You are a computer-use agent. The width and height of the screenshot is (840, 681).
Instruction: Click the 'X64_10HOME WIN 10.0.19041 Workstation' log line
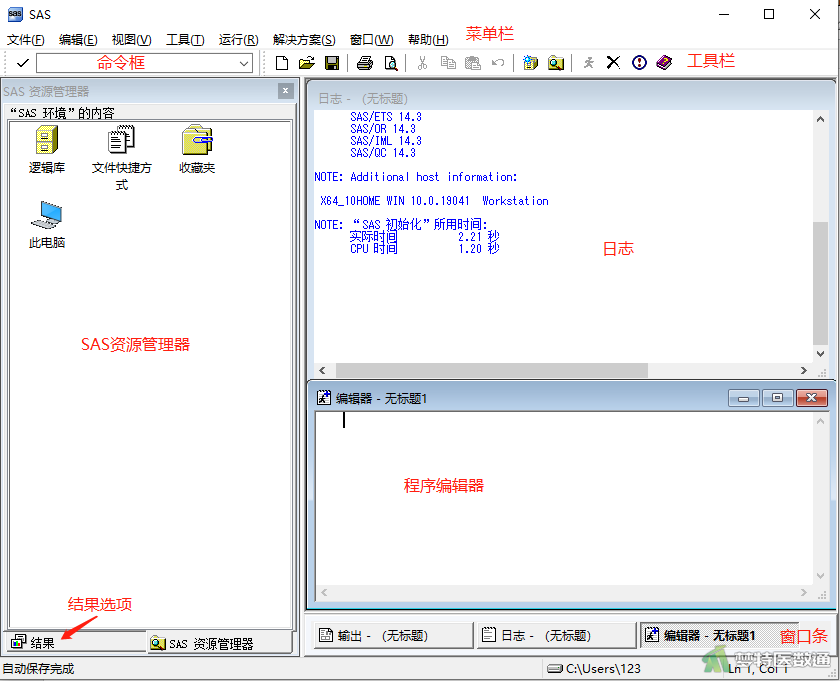434,201
